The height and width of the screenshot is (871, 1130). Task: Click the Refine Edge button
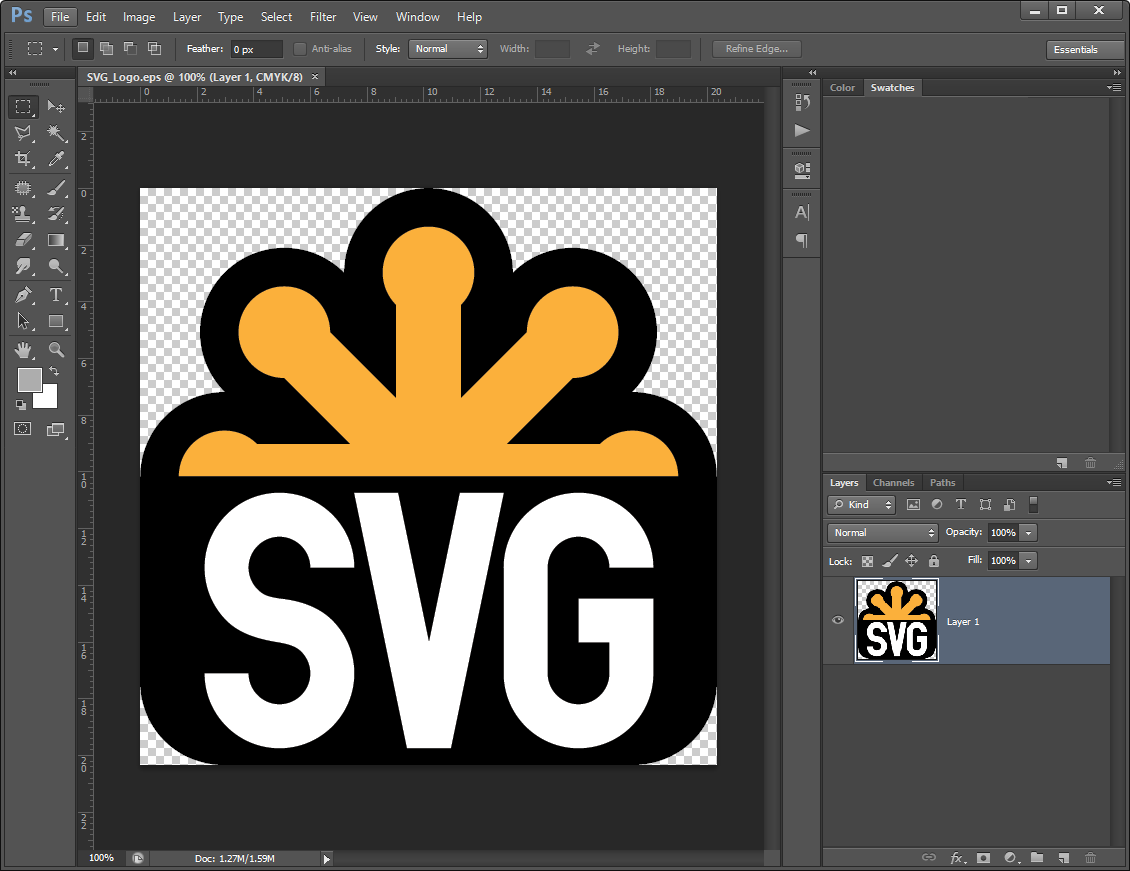(757, 49)
